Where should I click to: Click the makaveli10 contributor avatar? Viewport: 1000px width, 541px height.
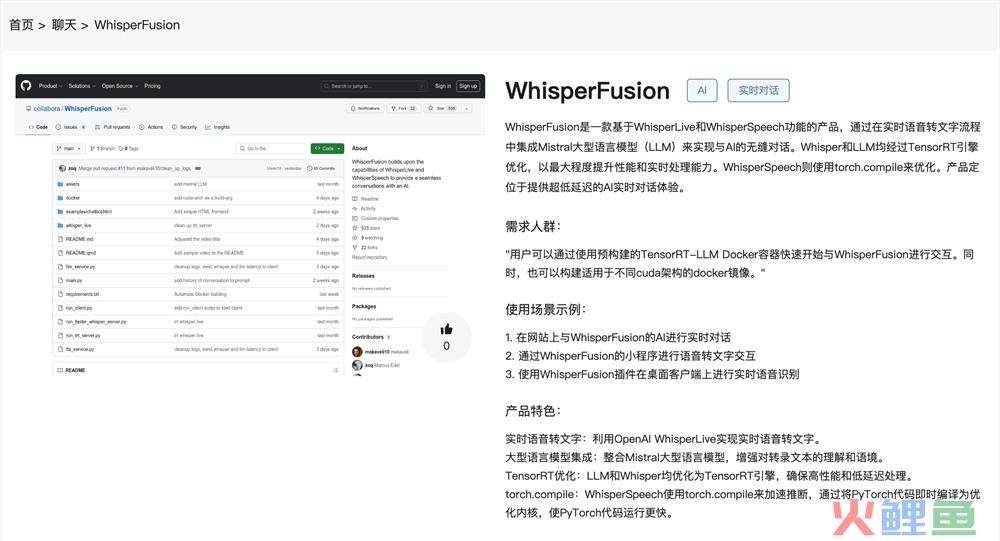(357, 352)
